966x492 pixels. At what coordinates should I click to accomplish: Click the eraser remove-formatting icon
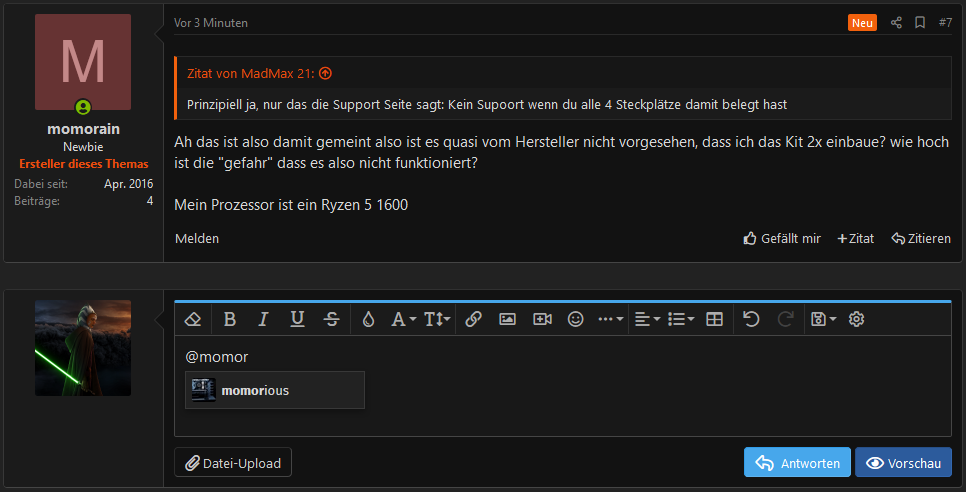pos(193,319)
